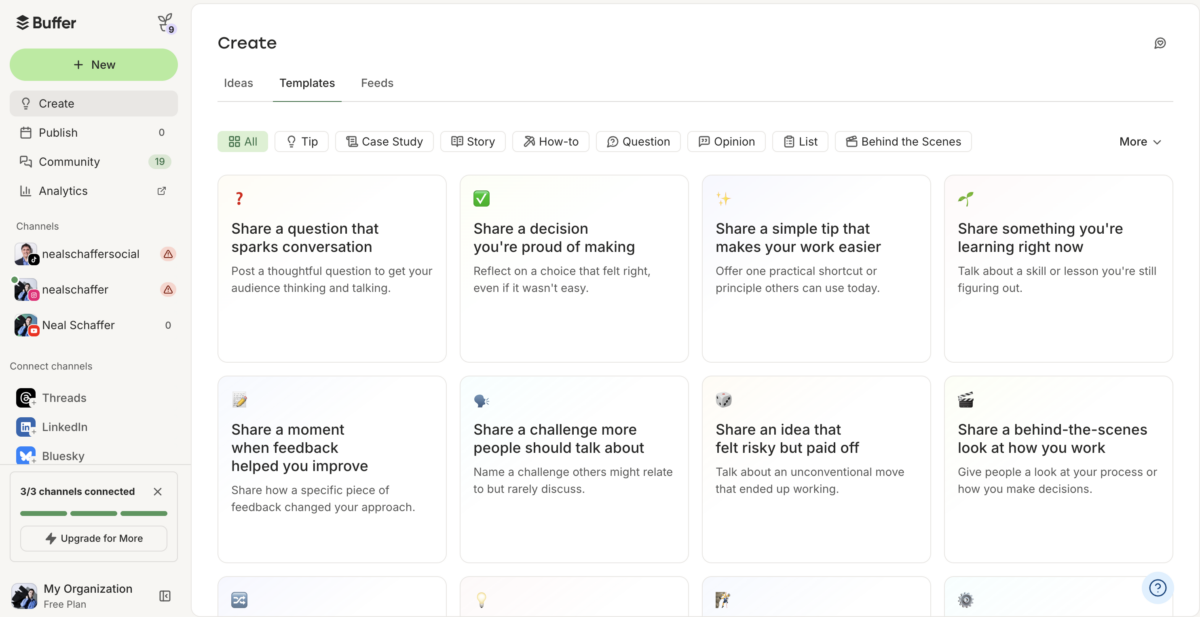Click the sparkles emoji icon
Image resolution: width=1200 pixels, height=617 pixels.
coord(723,199)
